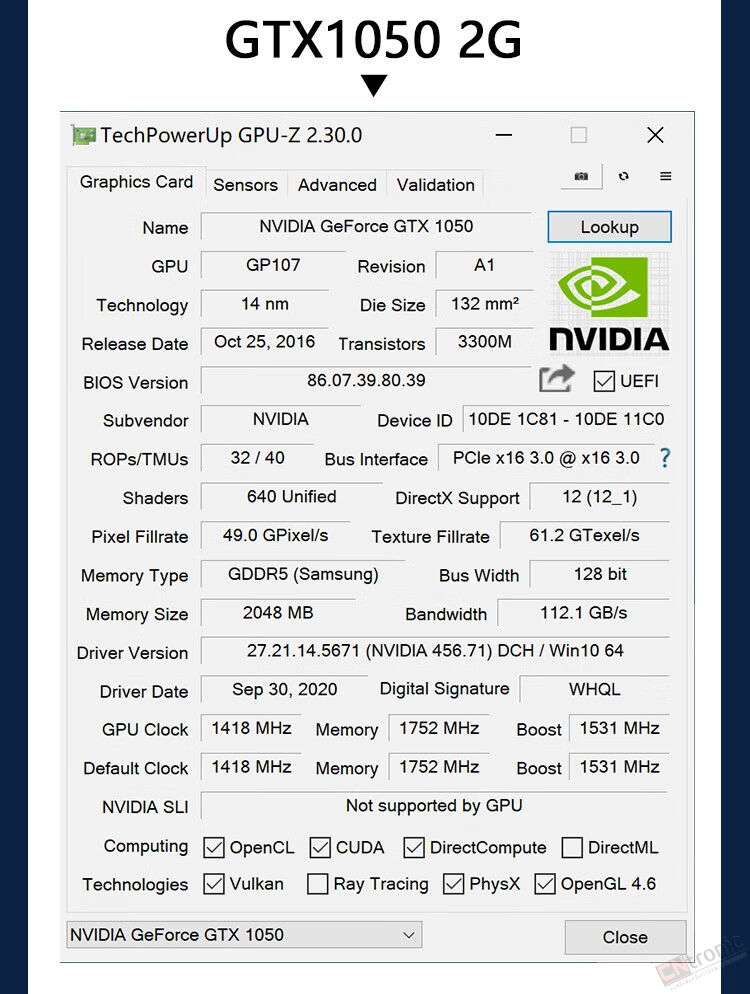The width and height of the screenshot is (750, 994).
Task: Click the Name field NVIDIA GeForce GTX 1050
Action: 366,226
